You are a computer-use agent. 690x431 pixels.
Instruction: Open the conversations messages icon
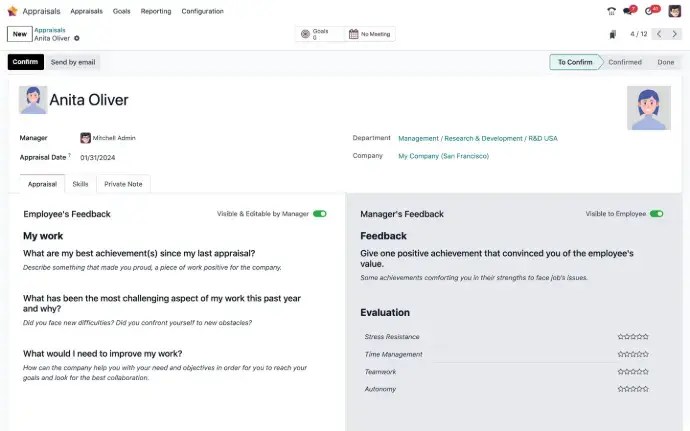[628, 11]
